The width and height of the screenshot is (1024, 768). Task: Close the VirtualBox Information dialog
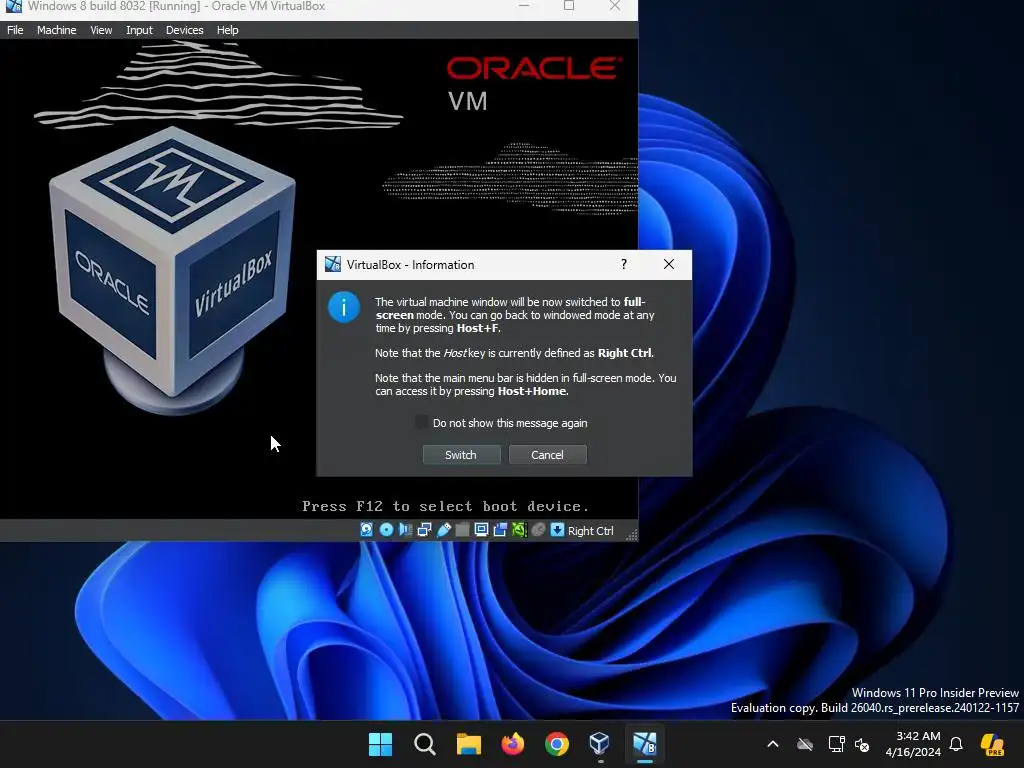coord(669,264)
